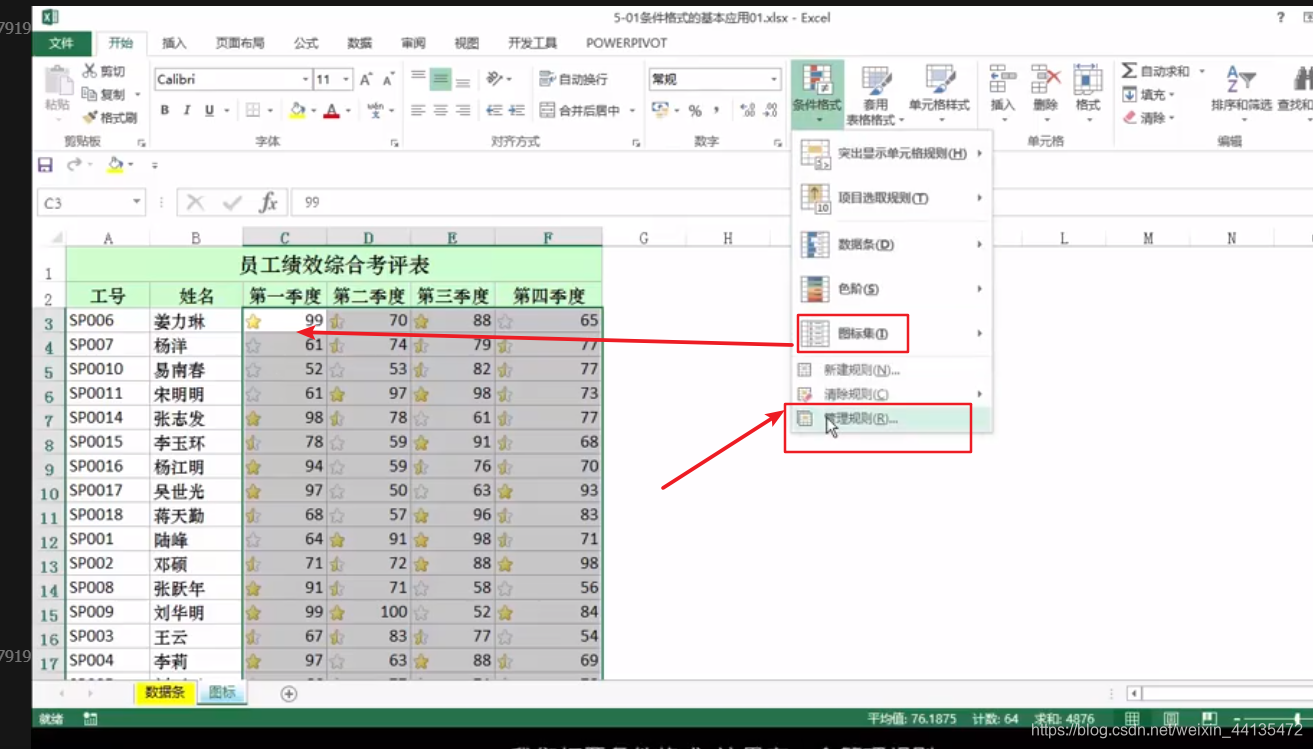This screenshot has width=1313, height=749.
Task: Click the 自动求和 (AutoSum) sigma icon
Action: point(1128,71)
